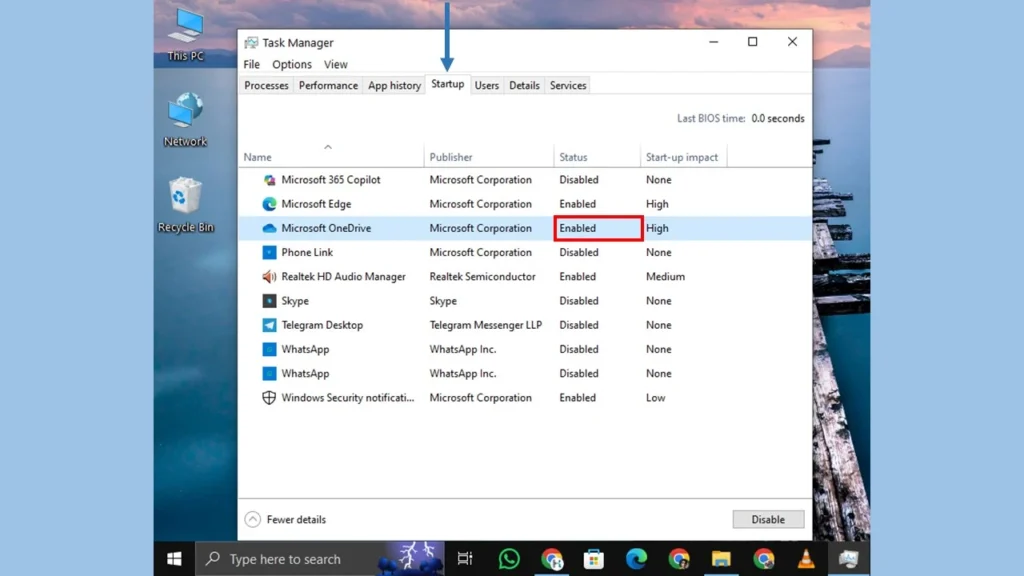
Task: Open Microsoft Edge from the taskbar
Action: (636, 559)
